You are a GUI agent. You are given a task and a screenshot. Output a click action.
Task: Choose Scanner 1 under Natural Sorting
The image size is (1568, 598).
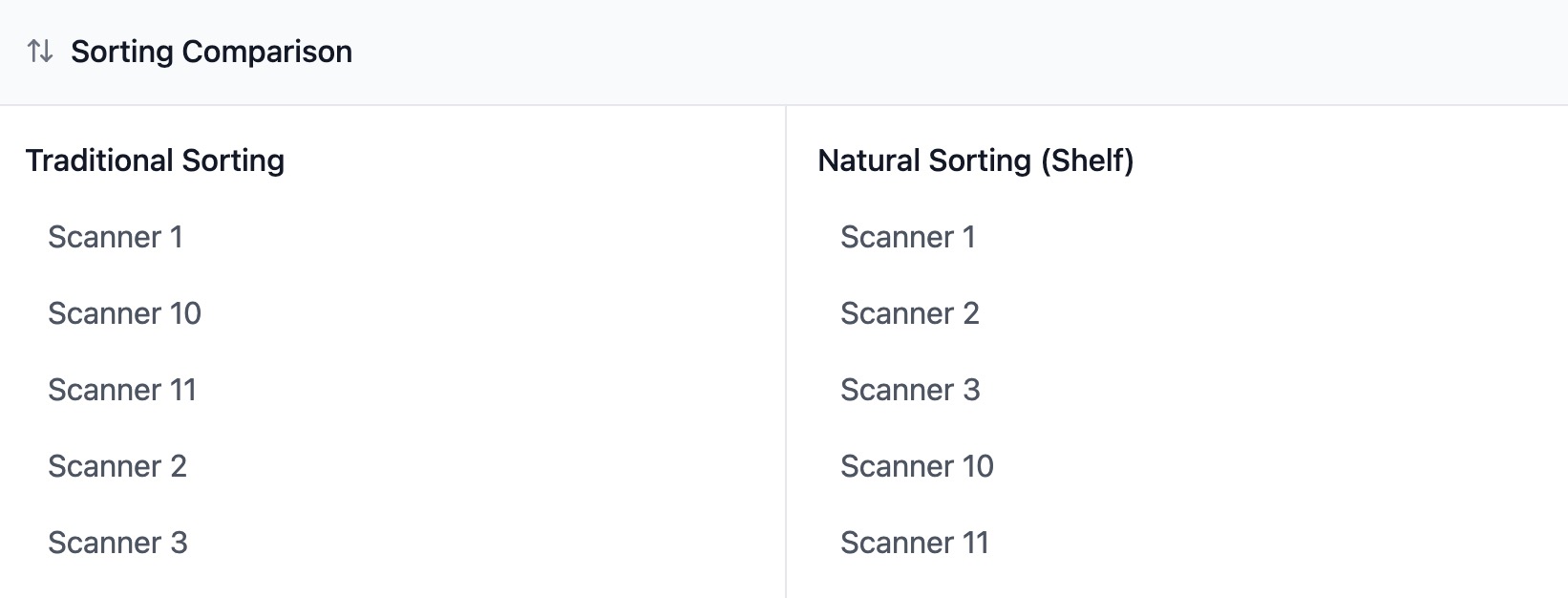(908, 237)
